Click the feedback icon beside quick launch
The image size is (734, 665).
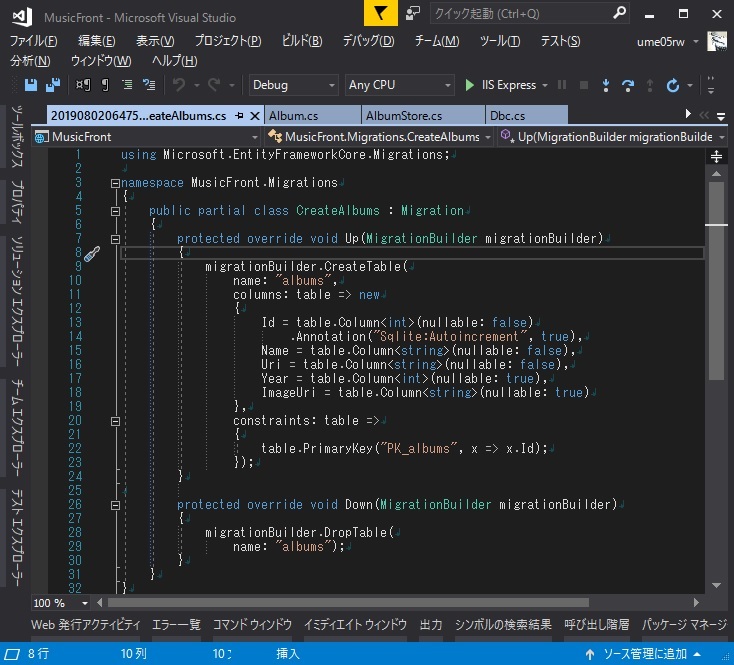413,13
